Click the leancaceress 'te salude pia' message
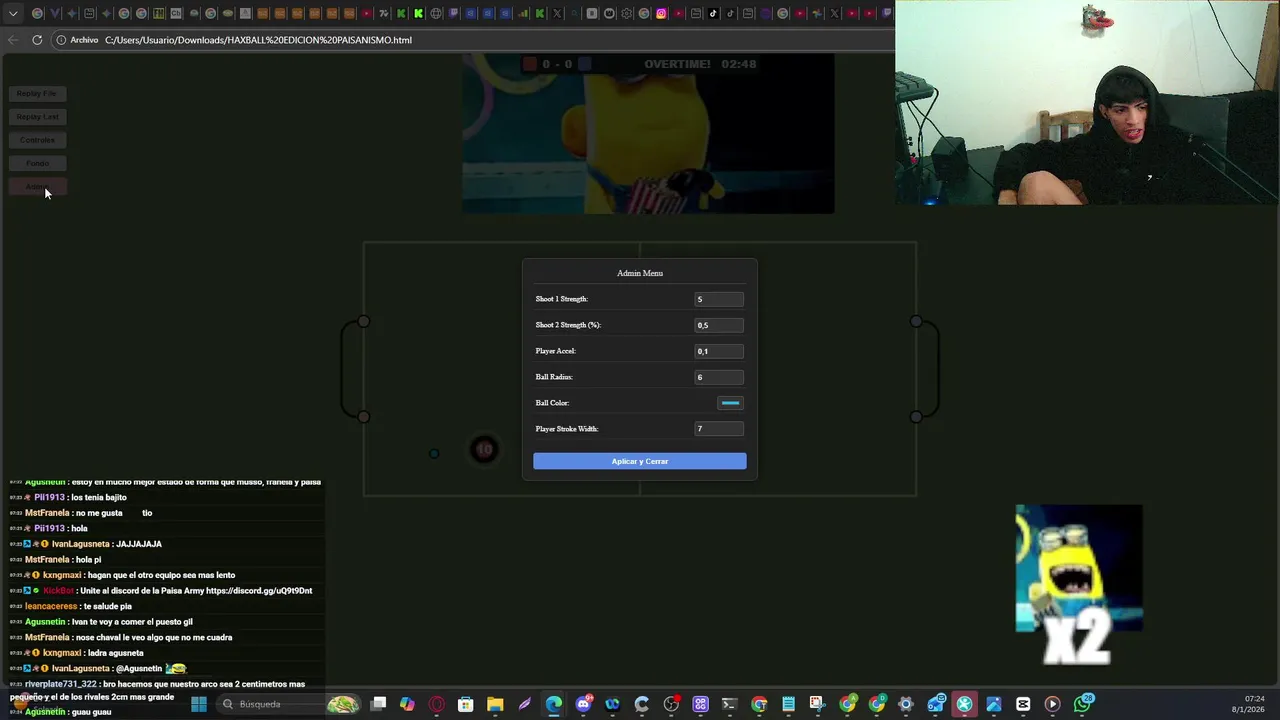 (78, 606)
